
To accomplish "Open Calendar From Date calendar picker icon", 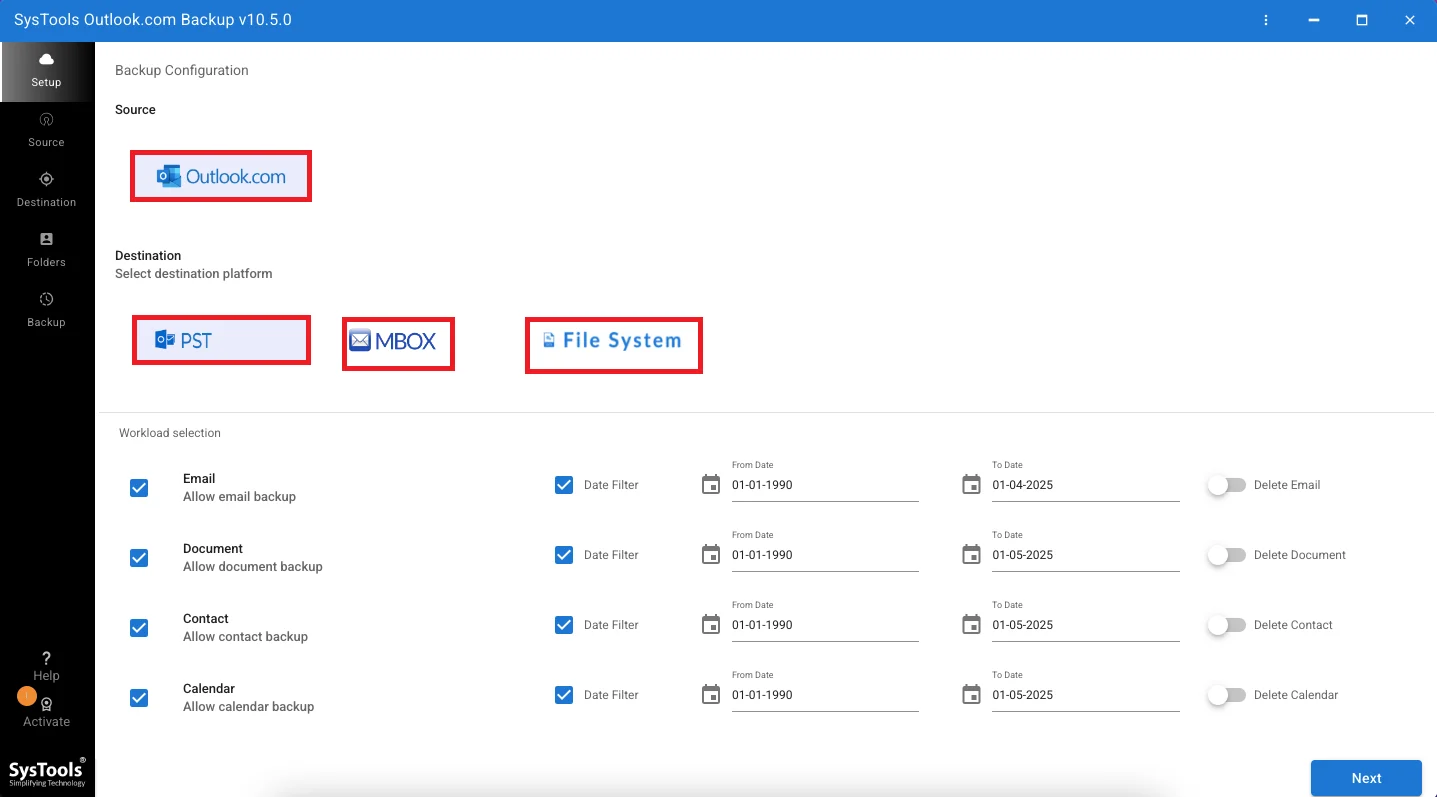I will click(x=711, y=695).
